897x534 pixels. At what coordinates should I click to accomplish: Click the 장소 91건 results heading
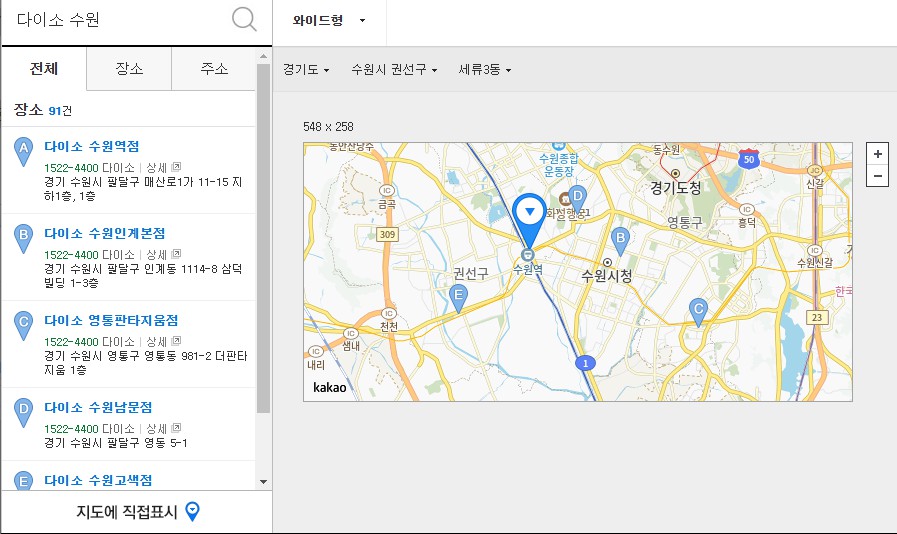(43, 110)
